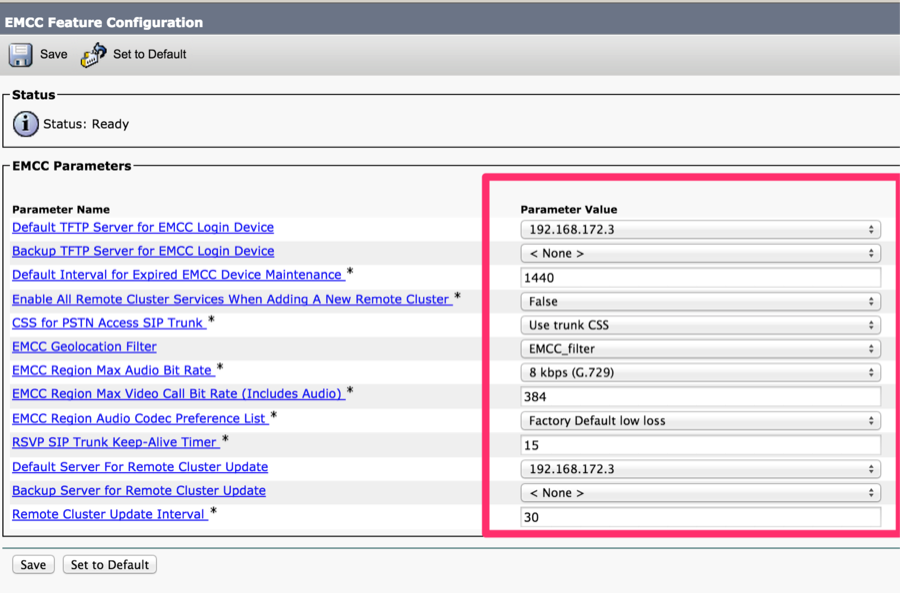Click the bottom Save button
900x594 pixels.
pos(33,565)
